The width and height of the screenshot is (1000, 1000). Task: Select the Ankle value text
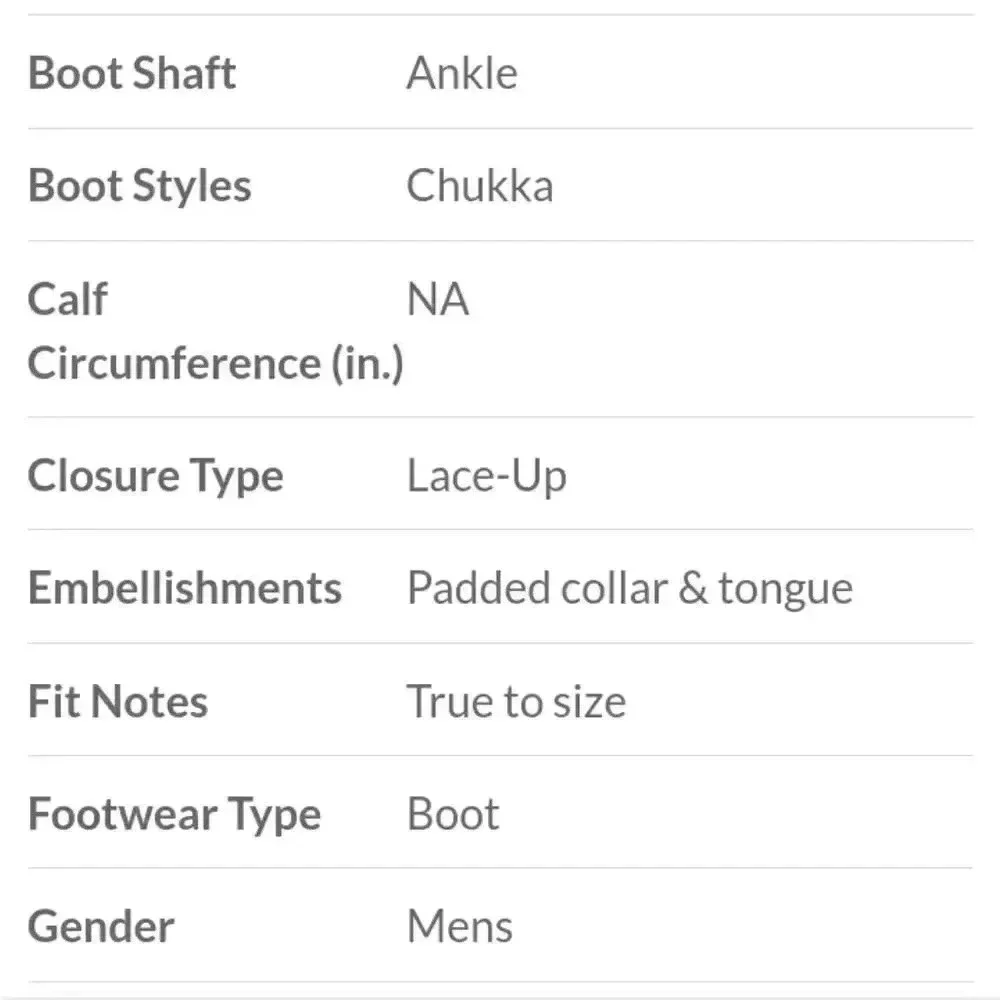(462, 74)
